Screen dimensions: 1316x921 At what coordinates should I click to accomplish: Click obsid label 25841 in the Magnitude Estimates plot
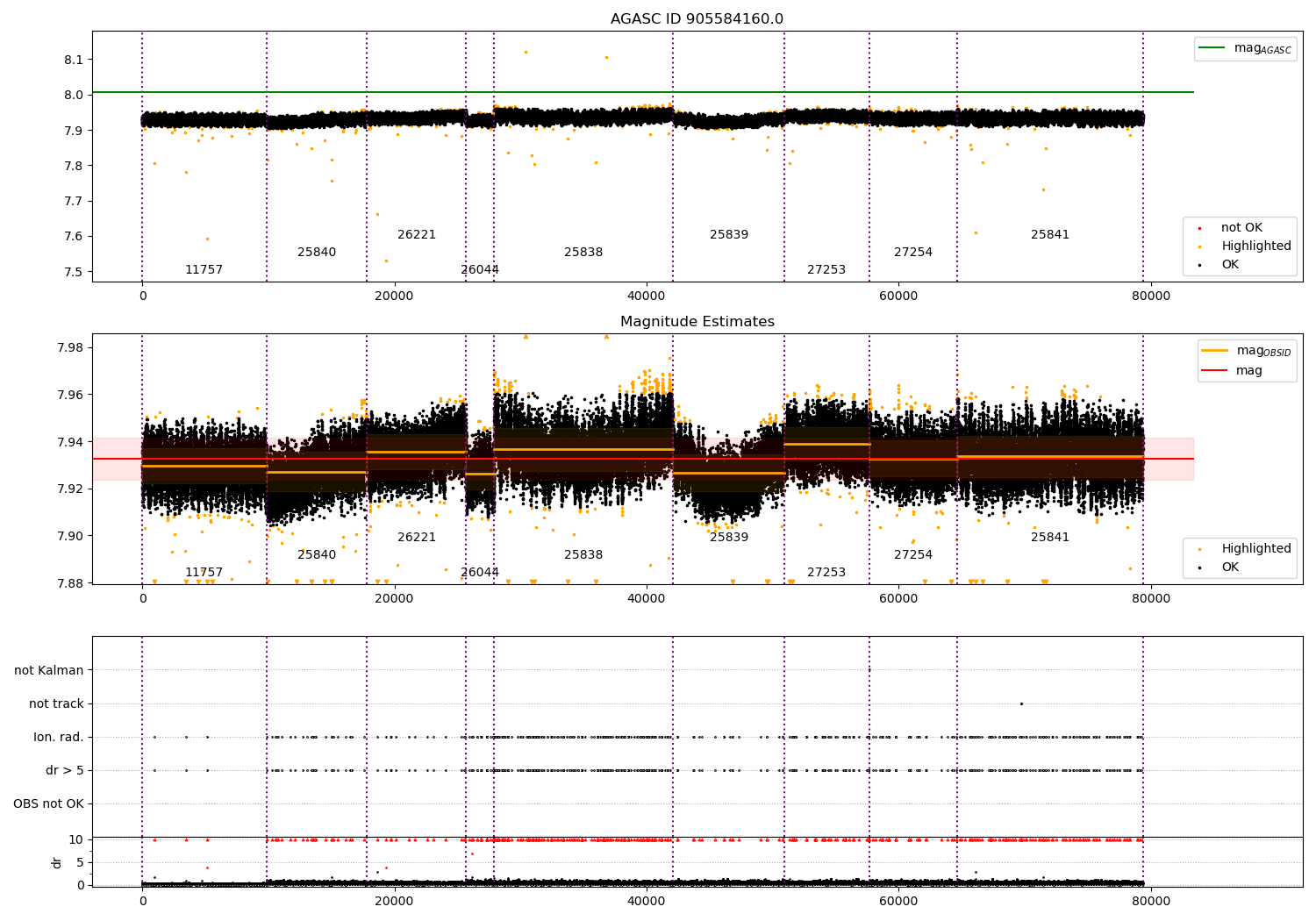click(1050, 537)
